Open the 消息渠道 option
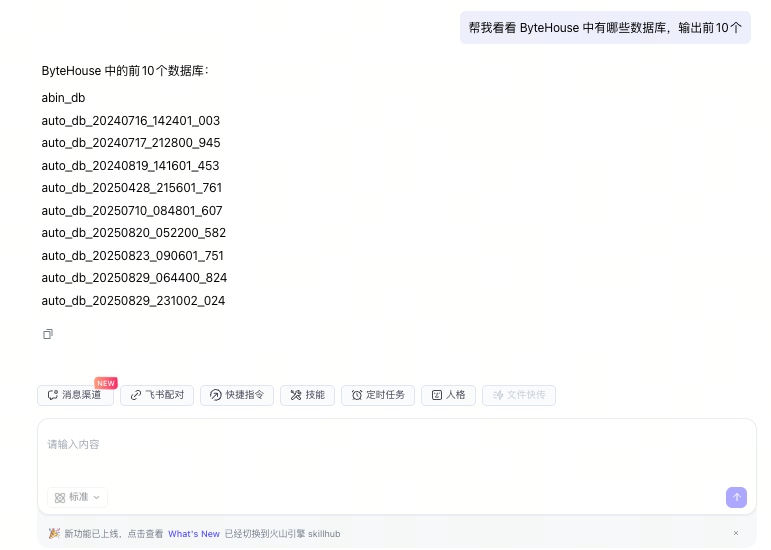Screen dimensions: 771x550 tap(75, 395)
